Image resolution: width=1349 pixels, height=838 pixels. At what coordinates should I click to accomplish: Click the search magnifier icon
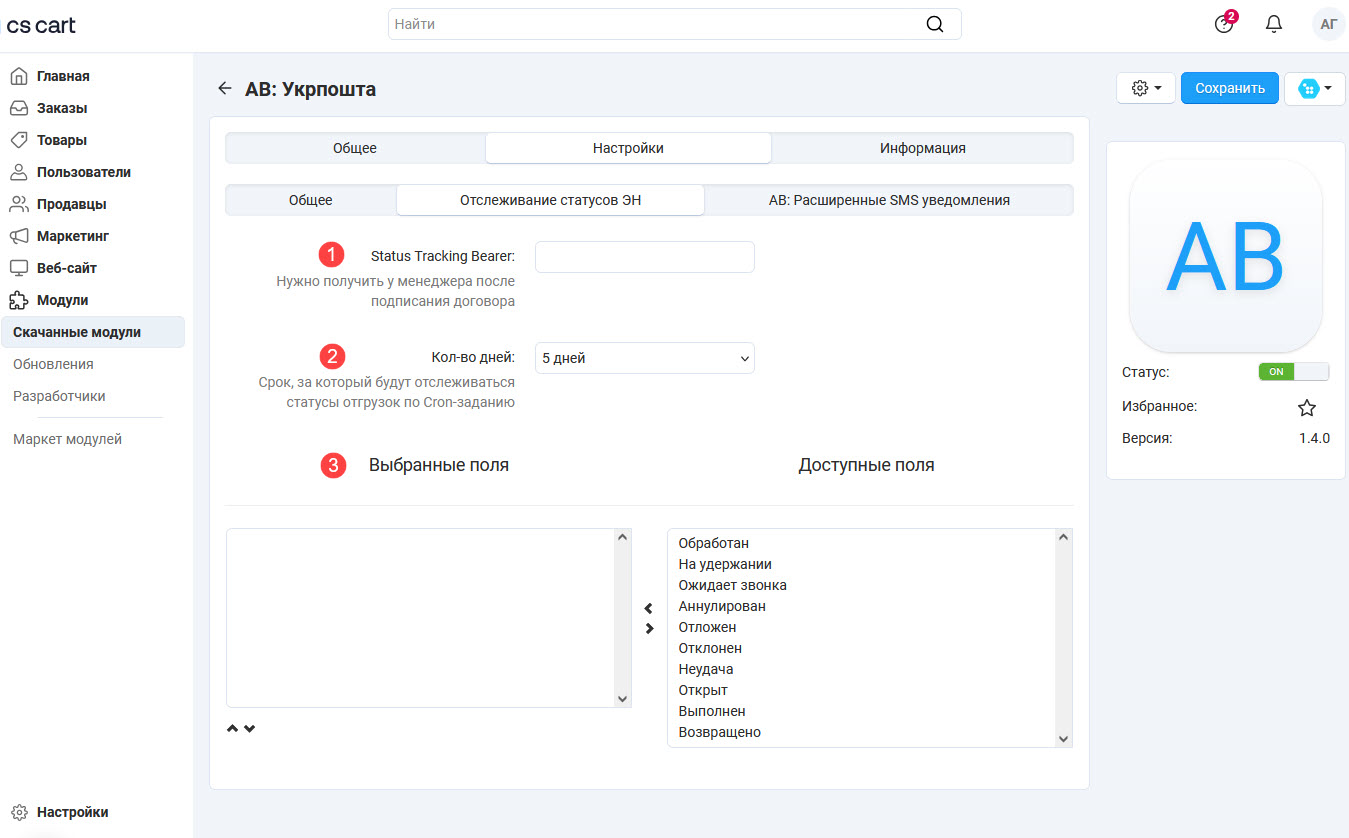click(x=934, y=25)
